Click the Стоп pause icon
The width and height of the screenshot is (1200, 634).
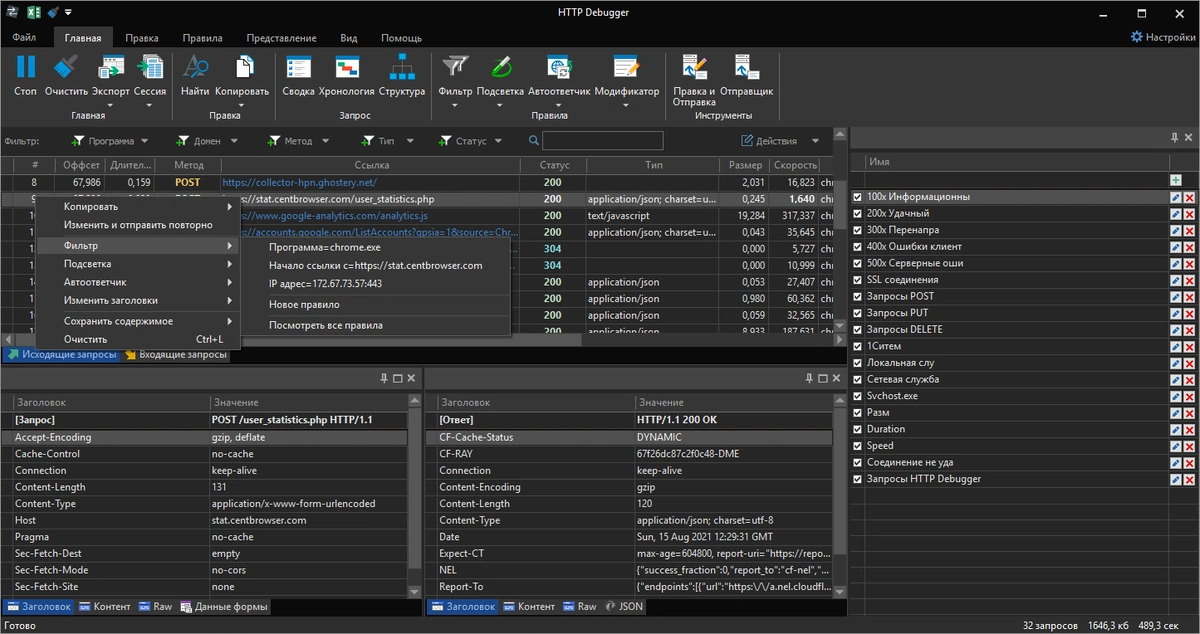(25, 68)
